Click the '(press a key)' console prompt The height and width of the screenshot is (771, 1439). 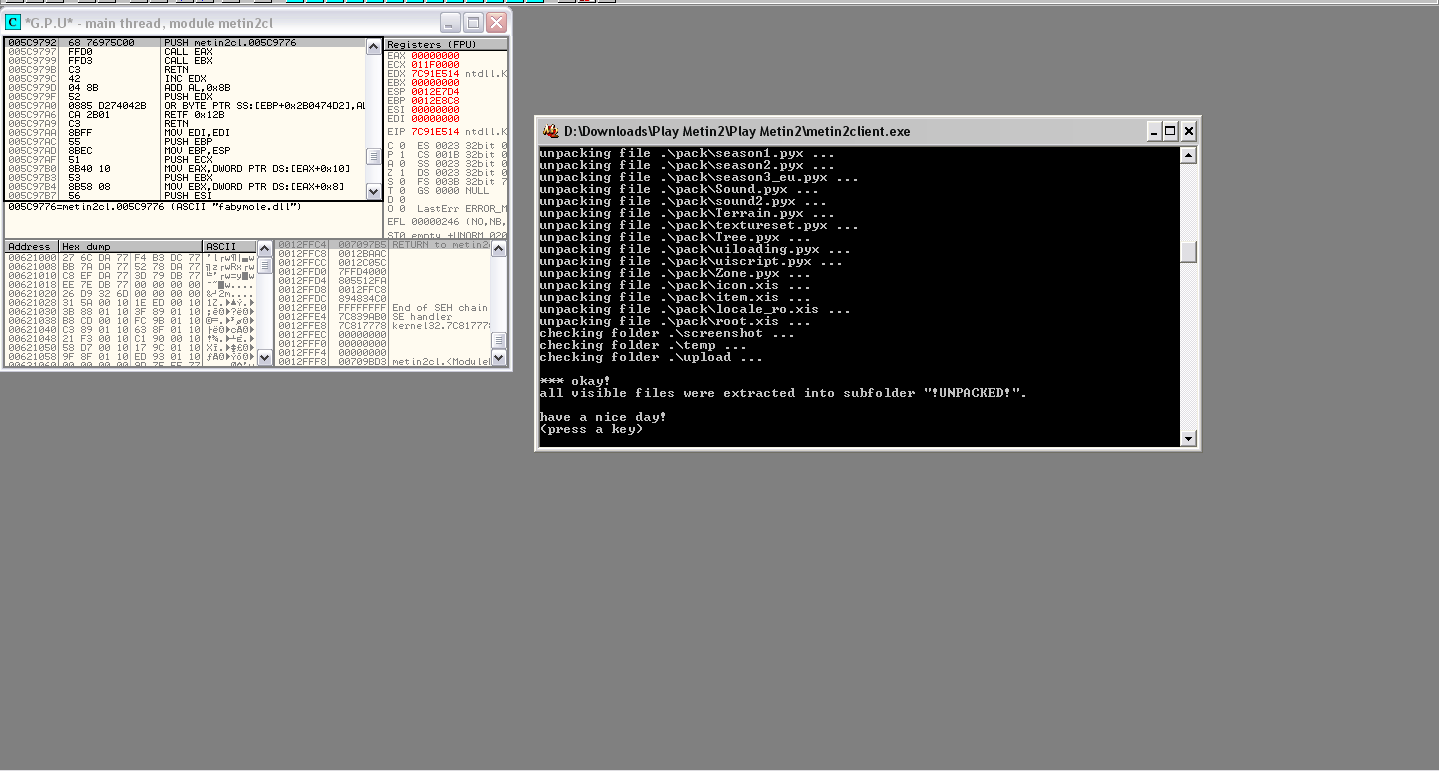[x=591, y=429]
